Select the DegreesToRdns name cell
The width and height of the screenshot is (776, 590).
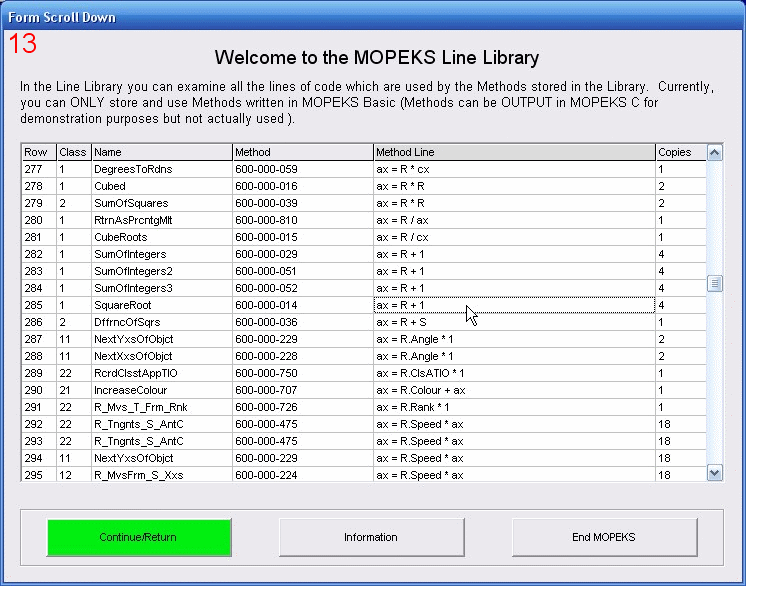click(162, 169)
